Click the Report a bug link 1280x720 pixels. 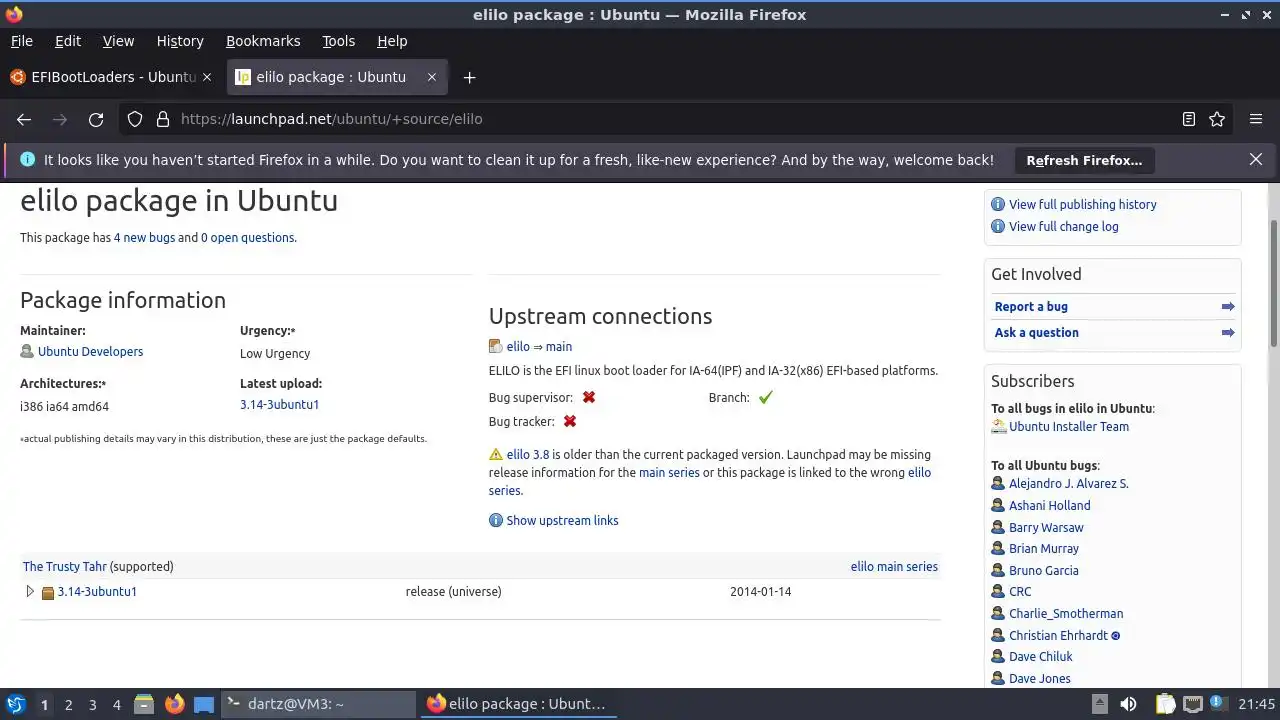coord(1031,307)
